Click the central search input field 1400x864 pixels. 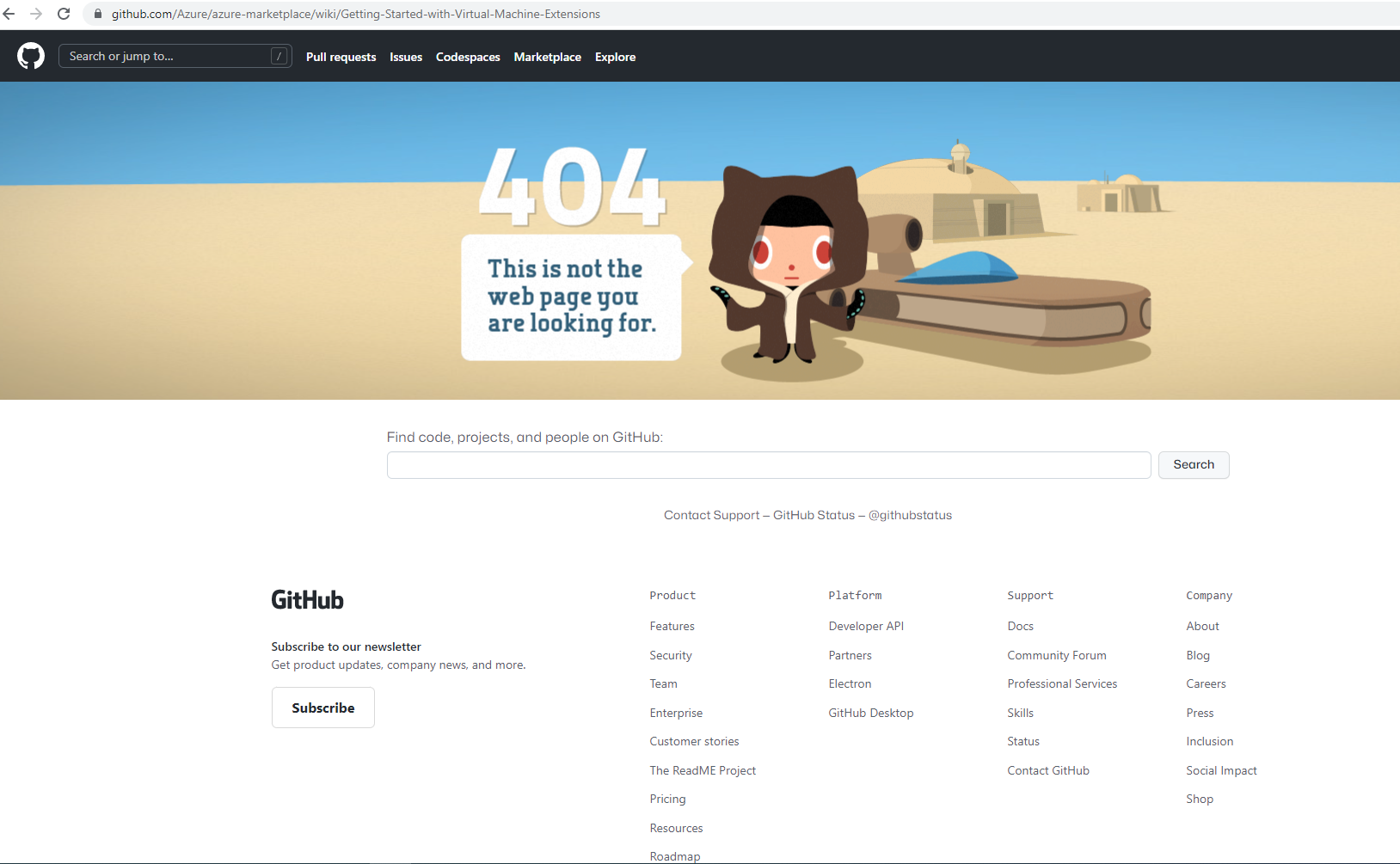[768, 464]
